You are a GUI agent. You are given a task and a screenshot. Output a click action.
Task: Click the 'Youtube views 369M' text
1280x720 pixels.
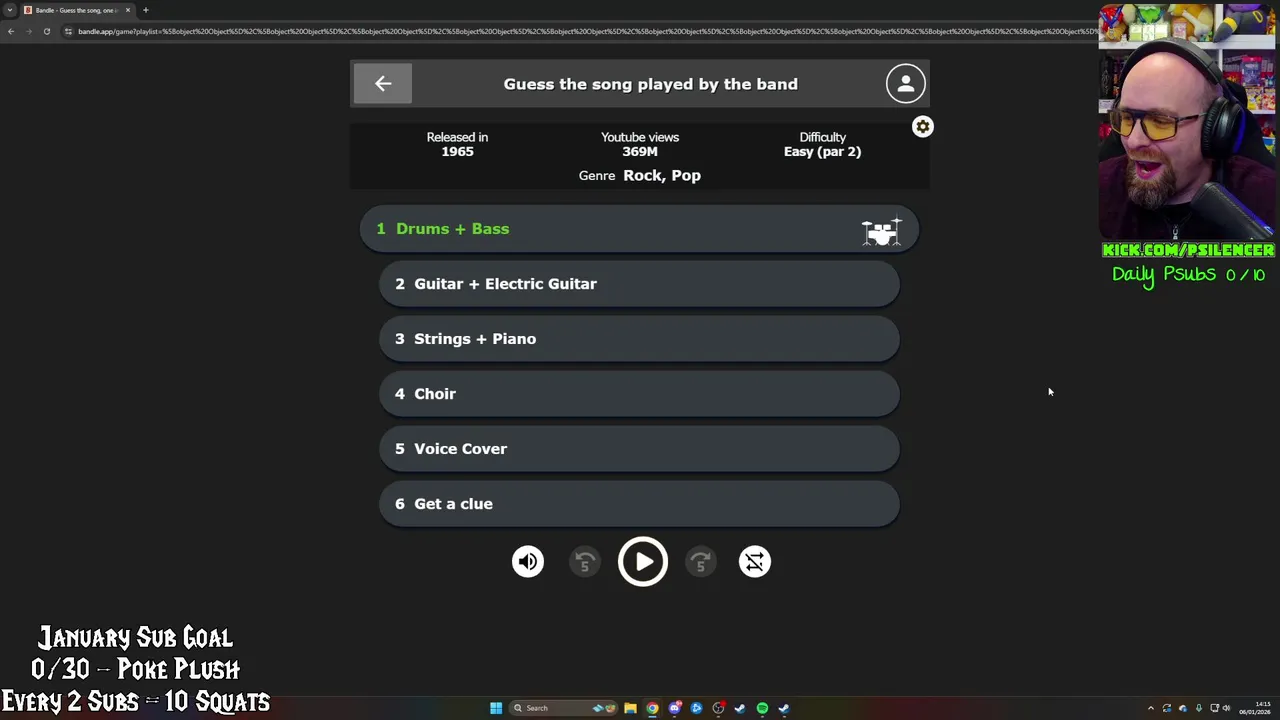click(x=640, y=144)
